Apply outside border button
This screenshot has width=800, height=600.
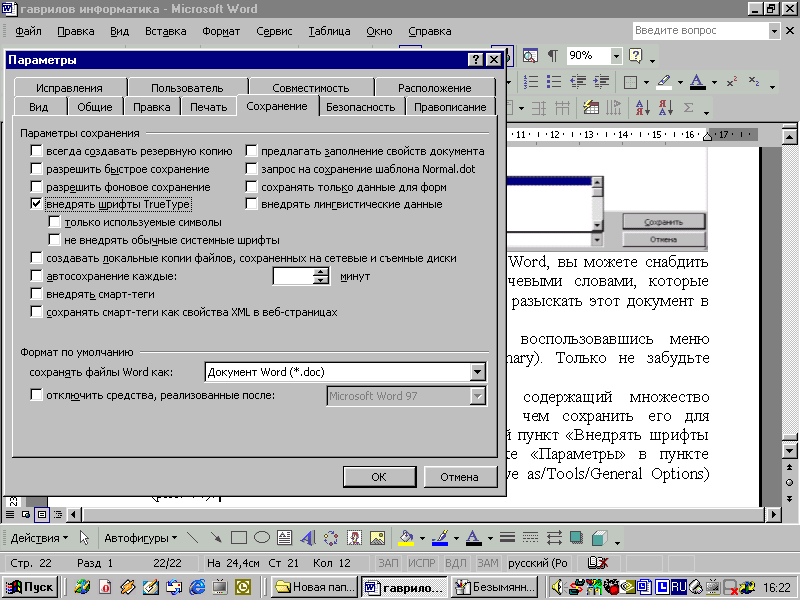coord(631,82)
